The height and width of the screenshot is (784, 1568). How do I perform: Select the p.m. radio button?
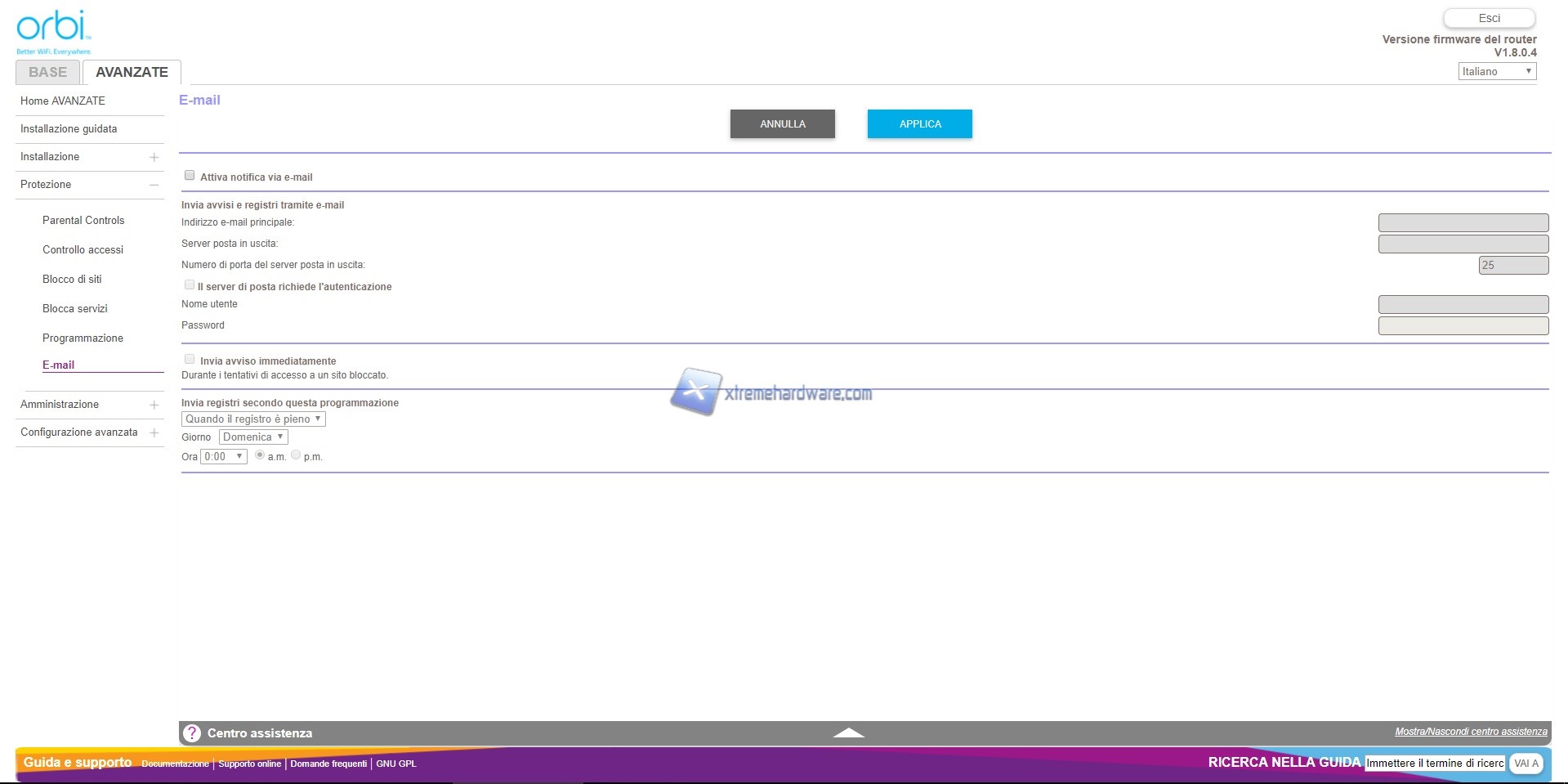point(296,455)
